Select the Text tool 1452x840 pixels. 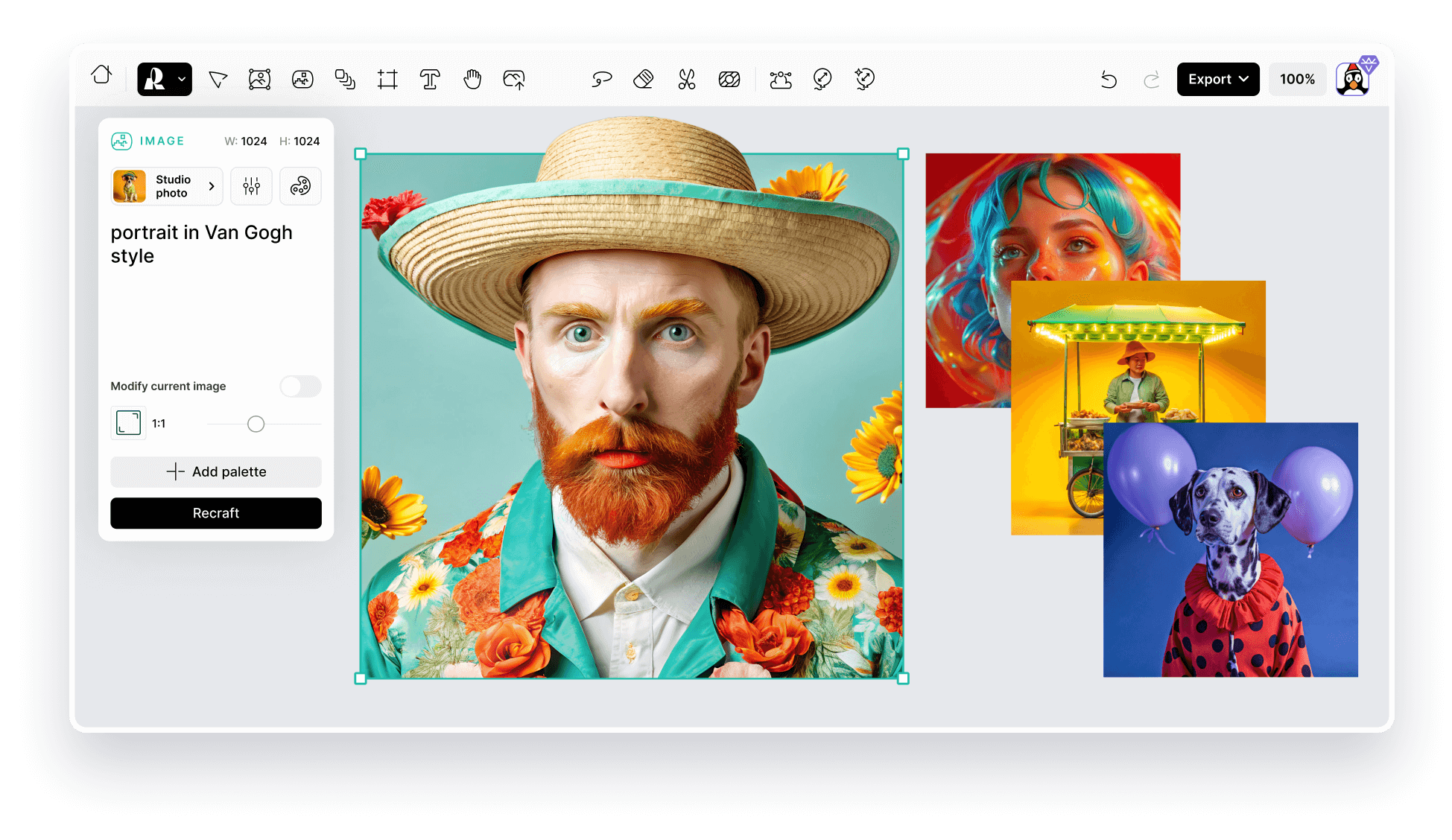pyautogui.click(x=430, y=80)
